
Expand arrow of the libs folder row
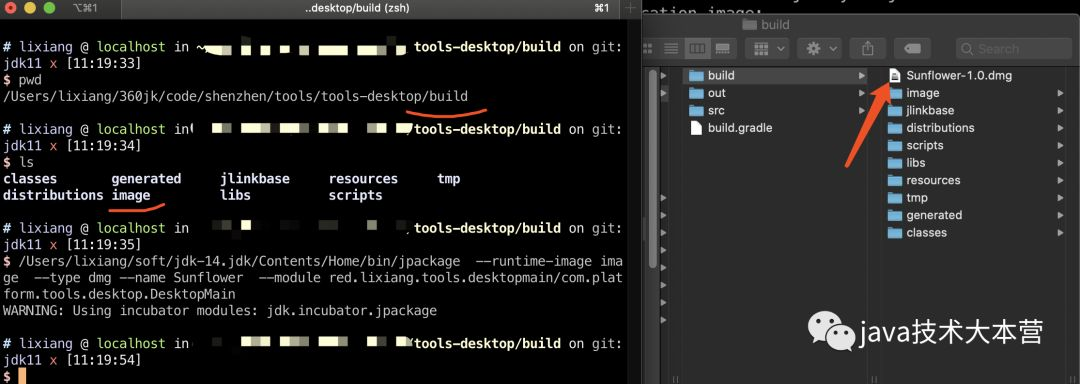click(x=1061, y=162)
